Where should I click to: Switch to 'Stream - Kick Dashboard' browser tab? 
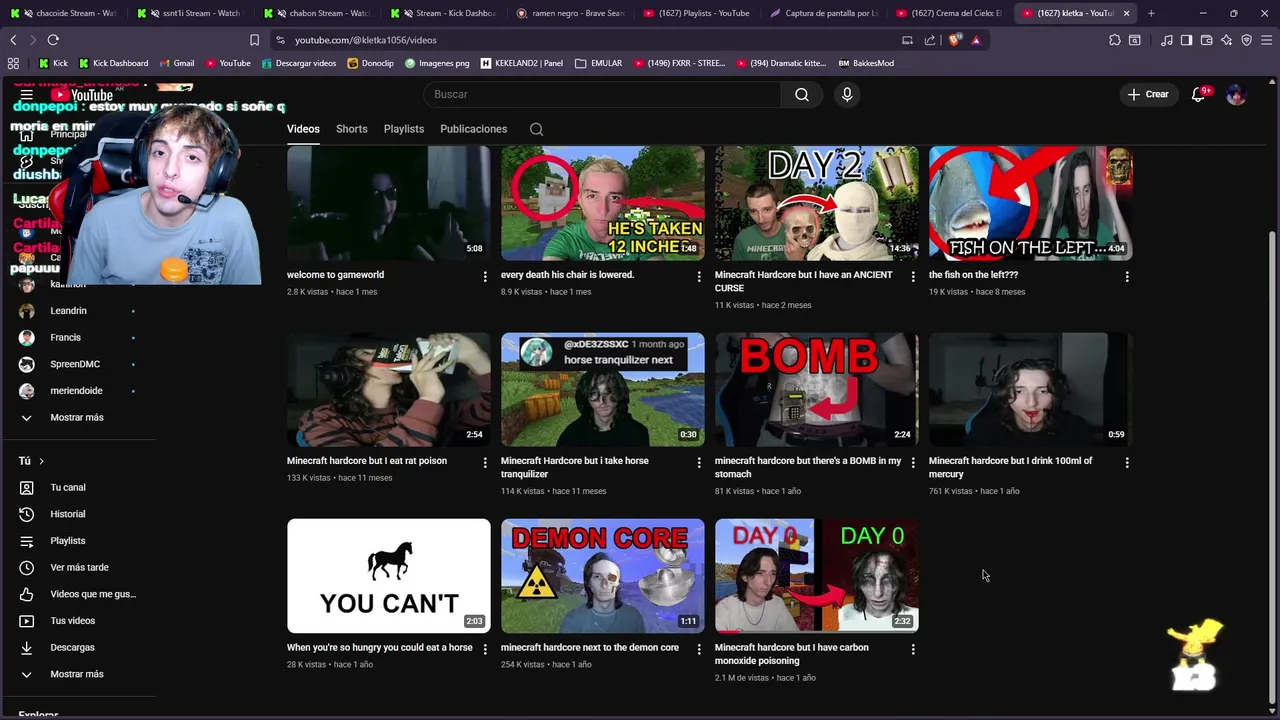click(x=444, y=13)
